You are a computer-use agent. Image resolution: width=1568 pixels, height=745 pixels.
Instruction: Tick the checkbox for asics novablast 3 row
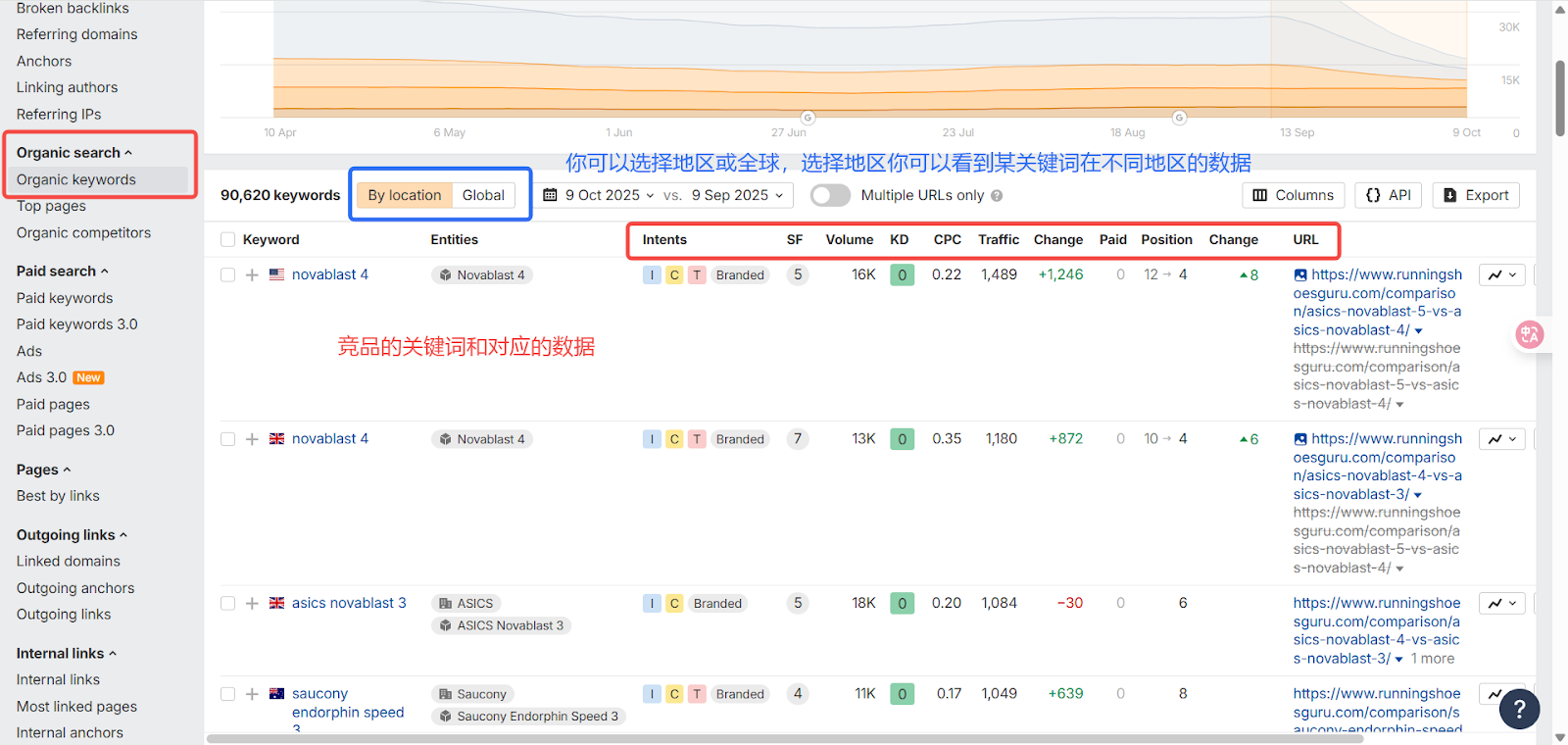(x=228, y=604)
